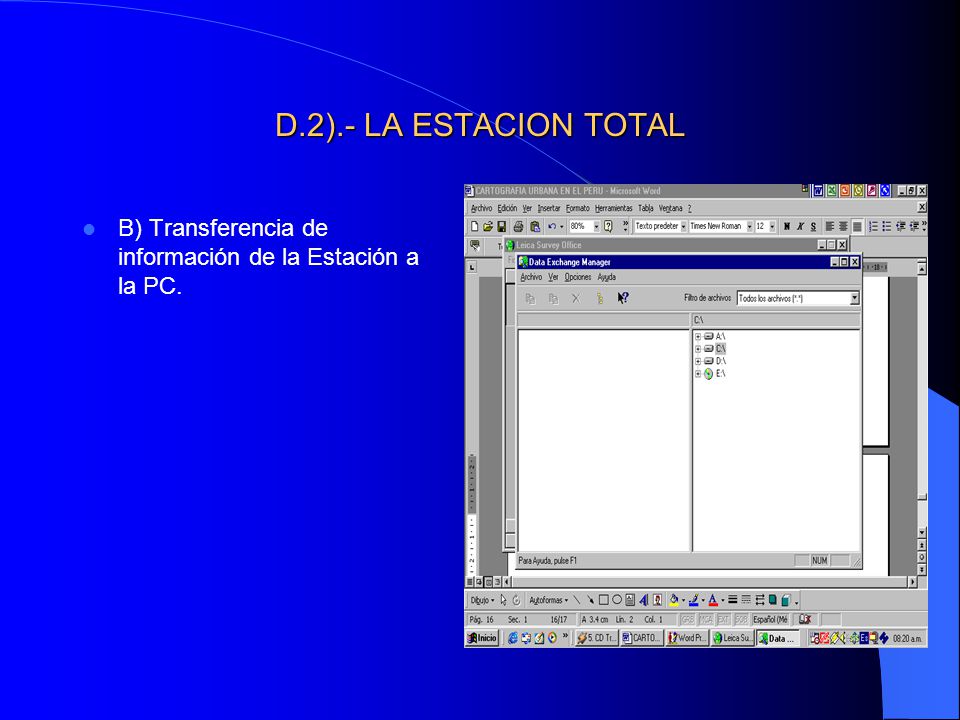The height and width of the screenshot is (720, 960).
Task: Open the Line Style icon in Drawing toolbar
Action: point(733,600)
